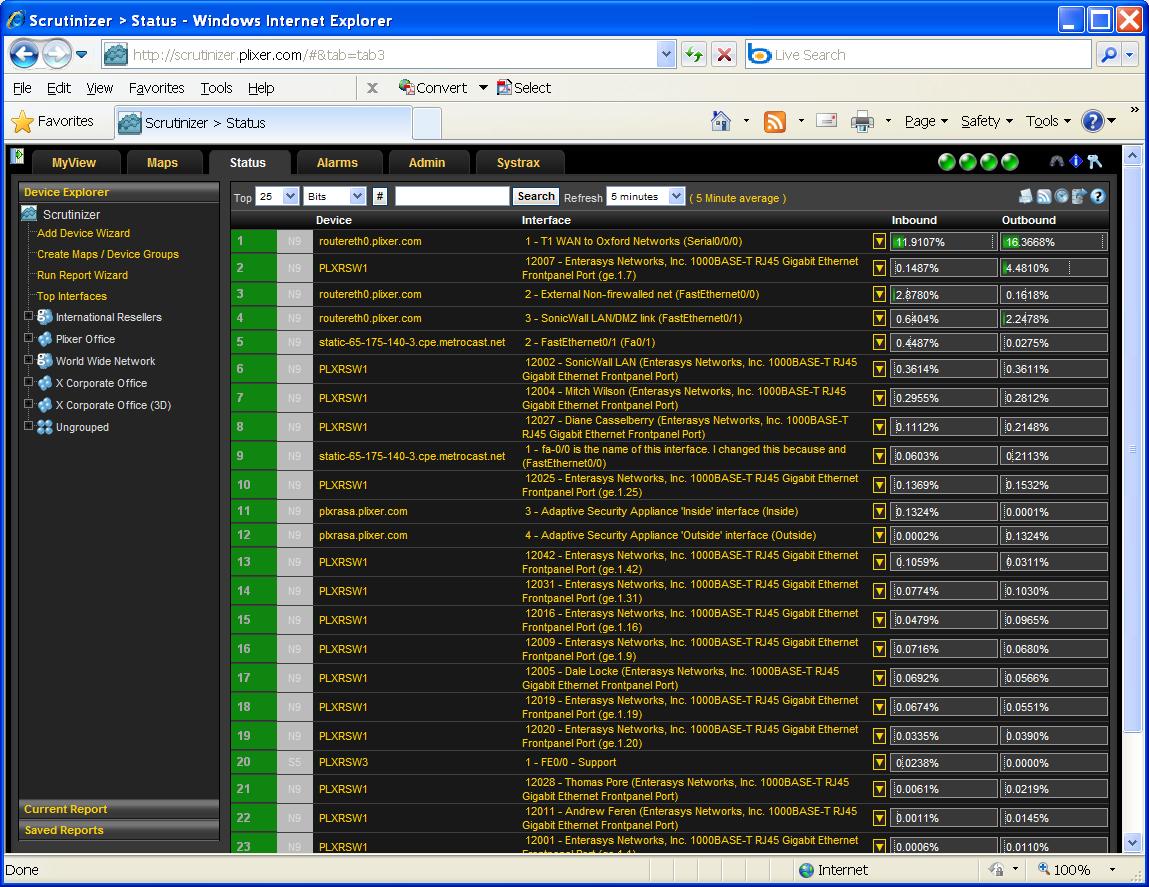Image resolution: width=1149 pixels, height=887 pixels.
Task: Click the gray arch icon near the status lights
Action: coord(1056,161)
